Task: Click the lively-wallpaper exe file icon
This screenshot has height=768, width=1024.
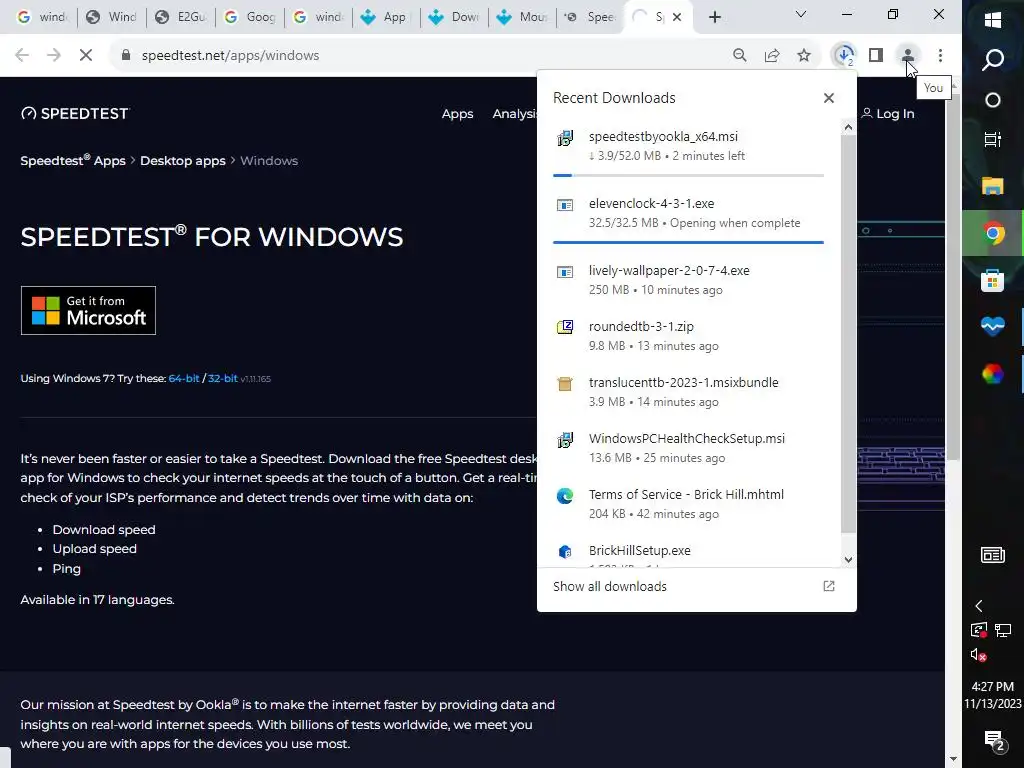Action: (565, 272)
